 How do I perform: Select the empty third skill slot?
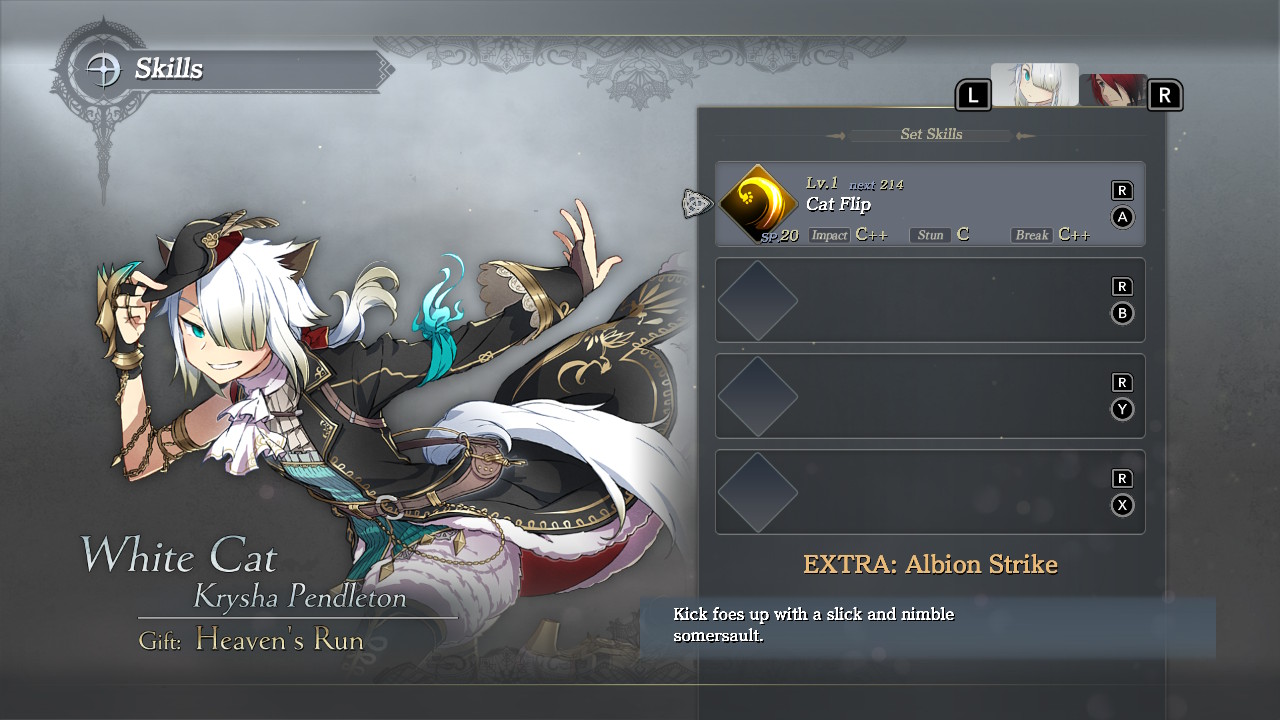point(930,396)
